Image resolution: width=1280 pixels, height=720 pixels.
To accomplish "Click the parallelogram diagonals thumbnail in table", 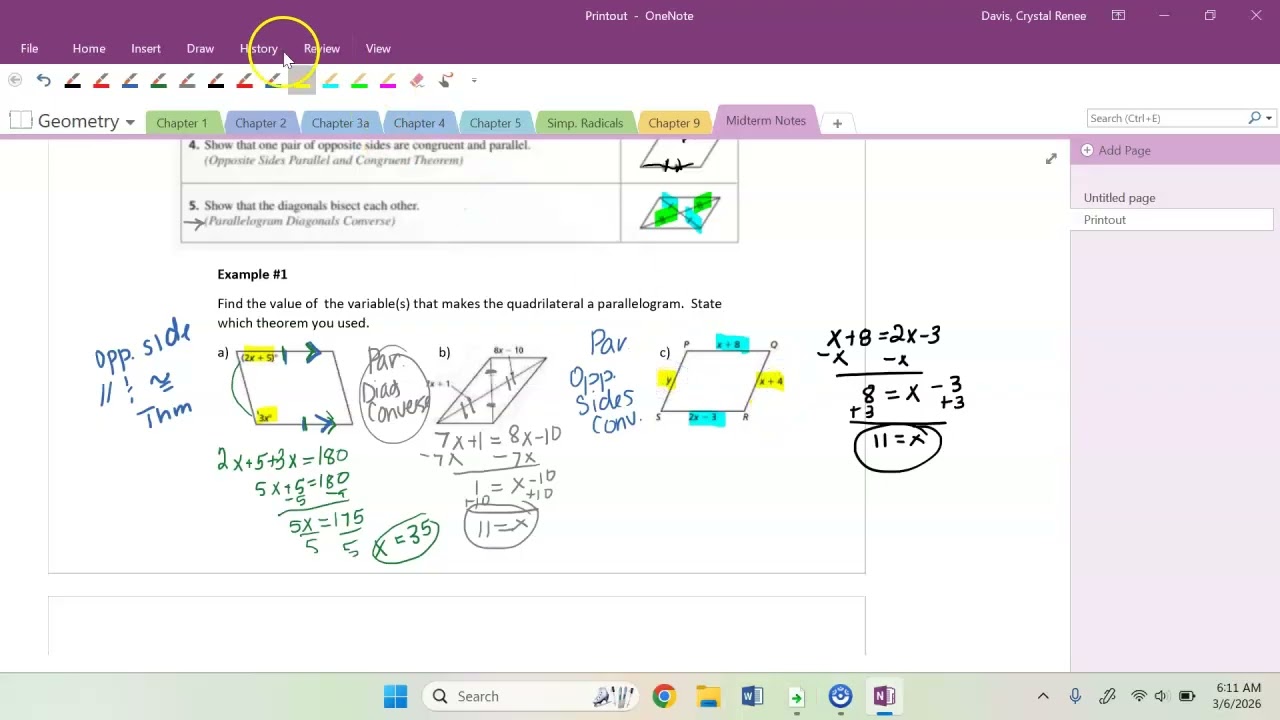I will [679, 212].
